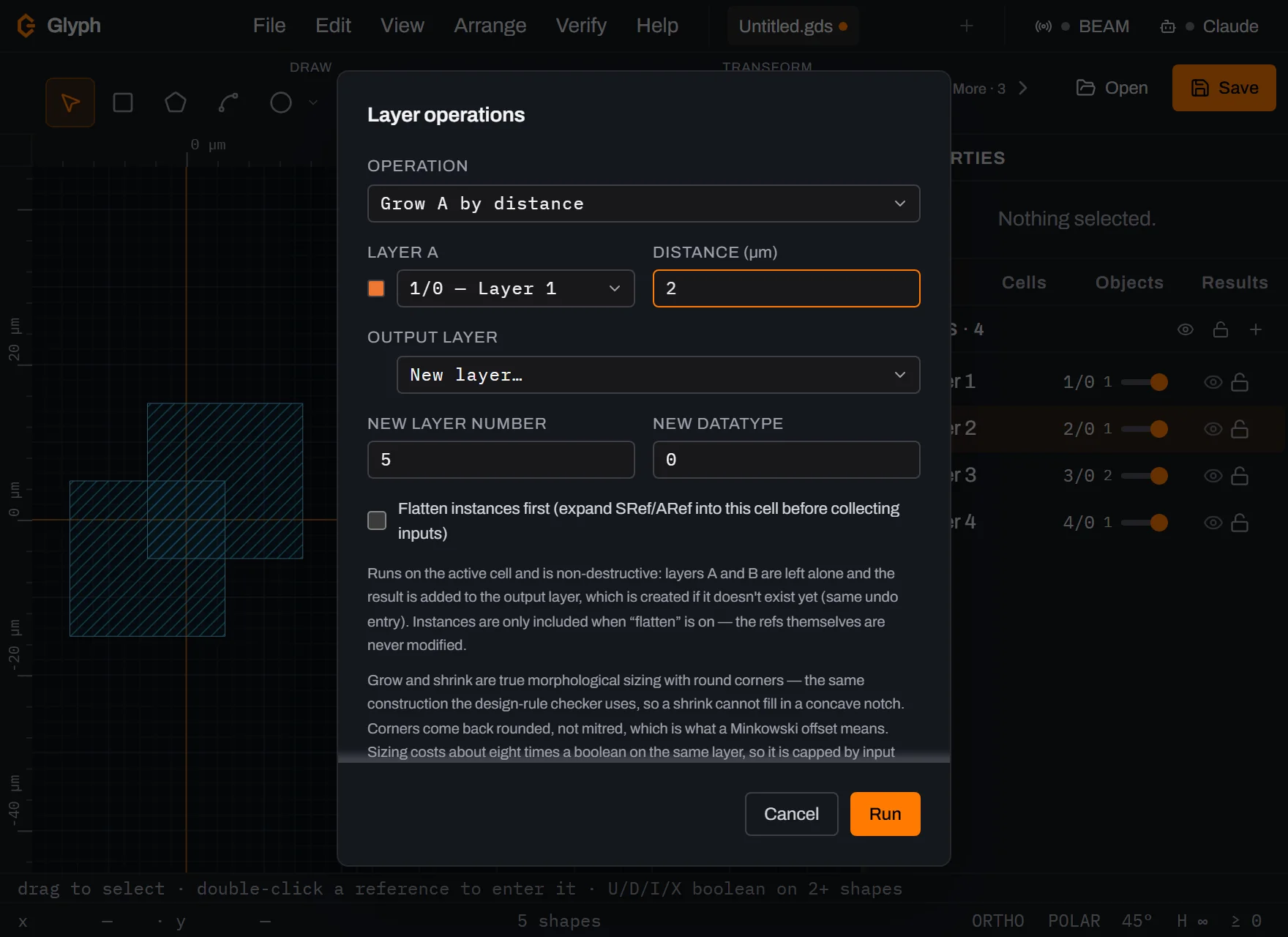Image resolution: width=1288 pixels, height=937 pixels.
Task: Click the Layer A orange color swatch
Action: click(376, 288)
